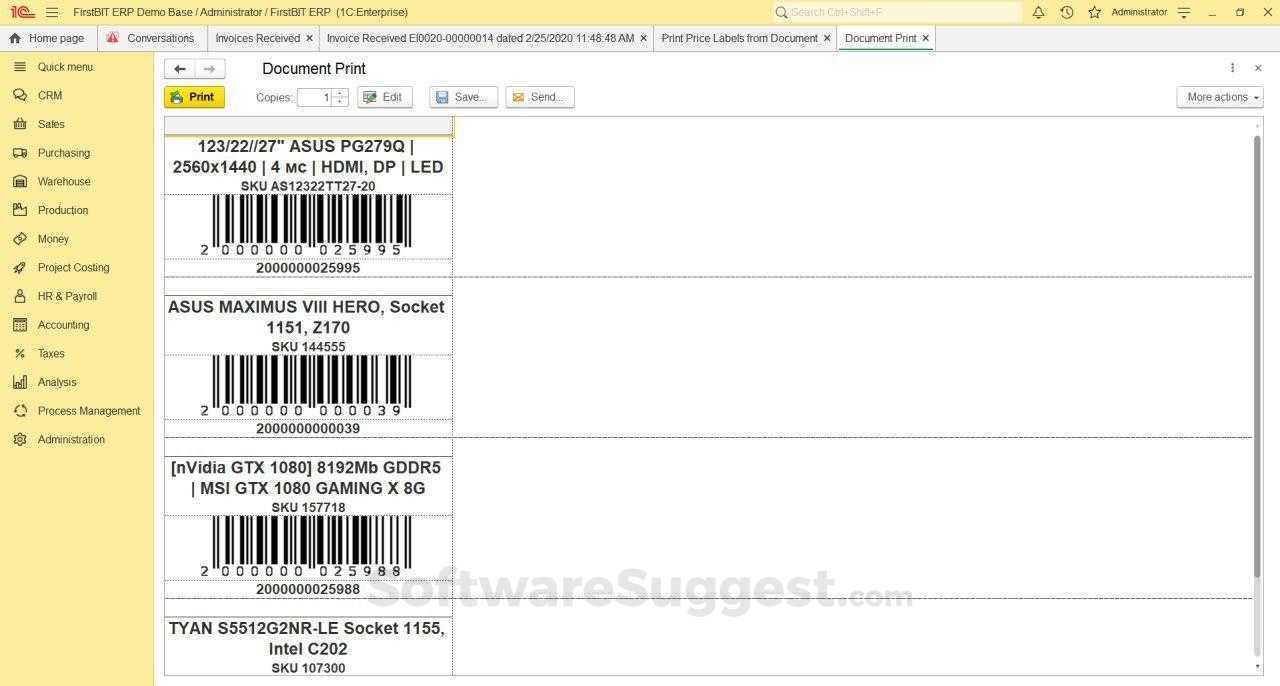Image resolution: width=1280 pixels, height=686 pixels.
Task: Open Invoice Received EI0020-00000014 tab
Action: [x=480, y=38]
